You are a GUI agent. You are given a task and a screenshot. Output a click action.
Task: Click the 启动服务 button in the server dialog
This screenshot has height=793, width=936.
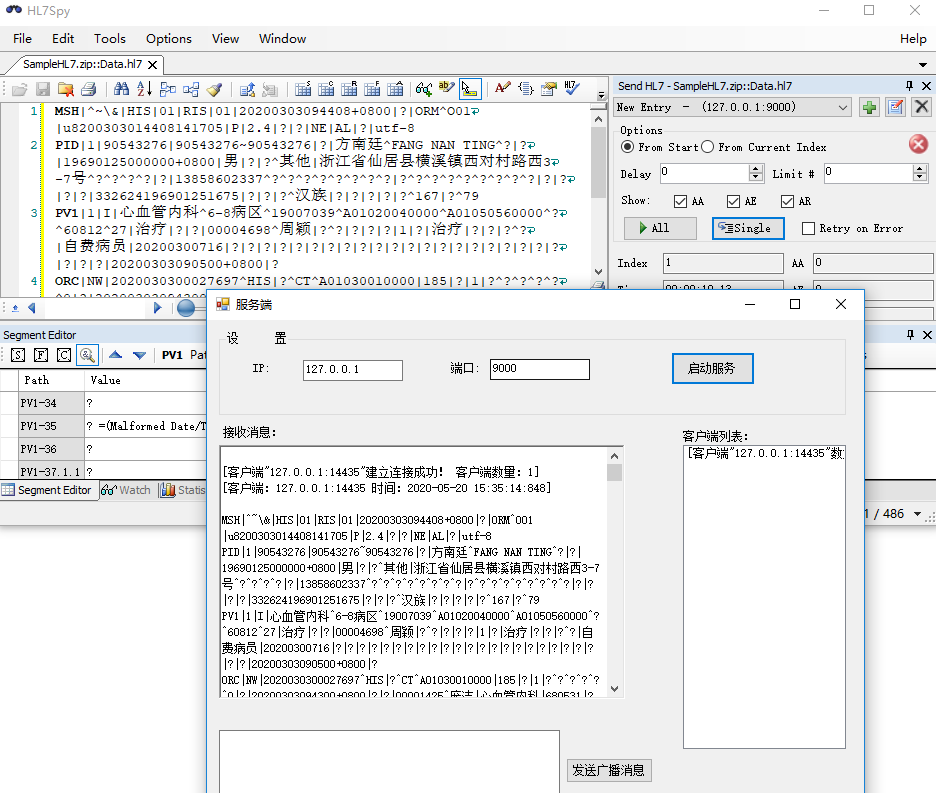[712, 368]
